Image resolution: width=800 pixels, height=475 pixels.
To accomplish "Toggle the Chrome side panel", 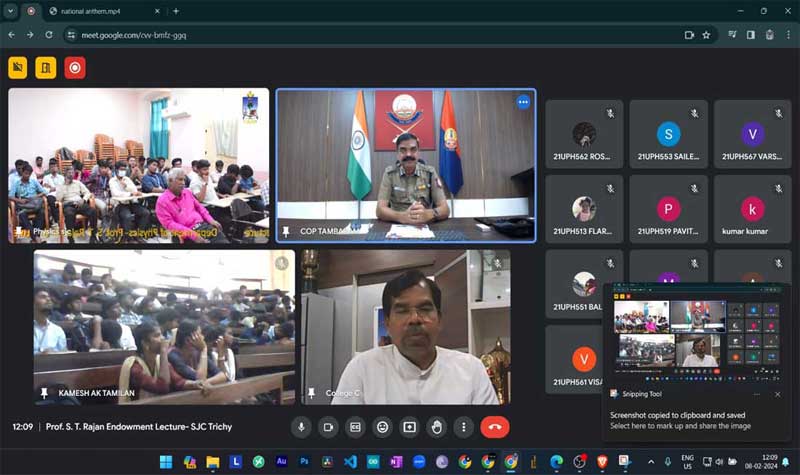I will [x=751, y=35].
